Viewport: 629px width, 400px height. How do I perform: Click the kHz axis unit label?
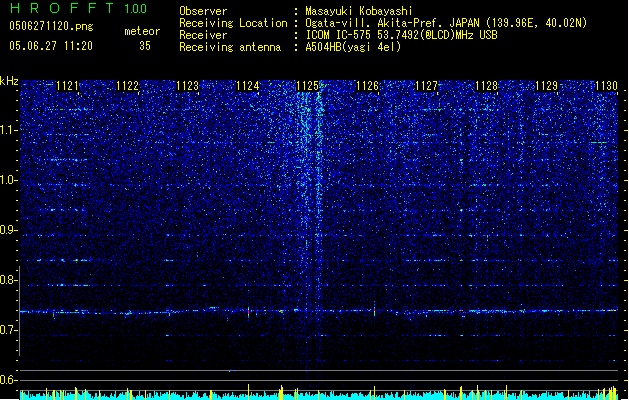pos(9,81)
